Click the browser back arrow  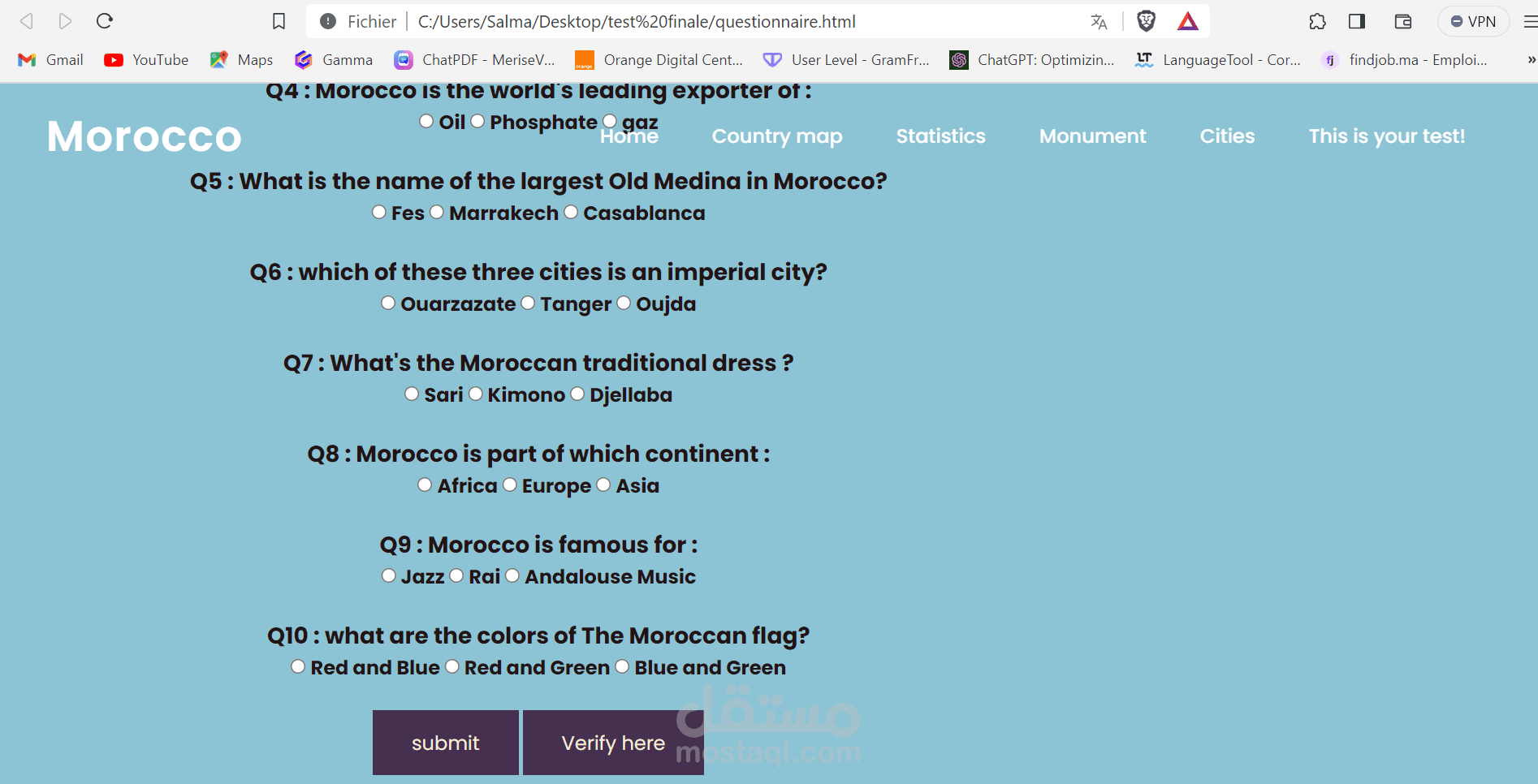(x=27, y=21)
